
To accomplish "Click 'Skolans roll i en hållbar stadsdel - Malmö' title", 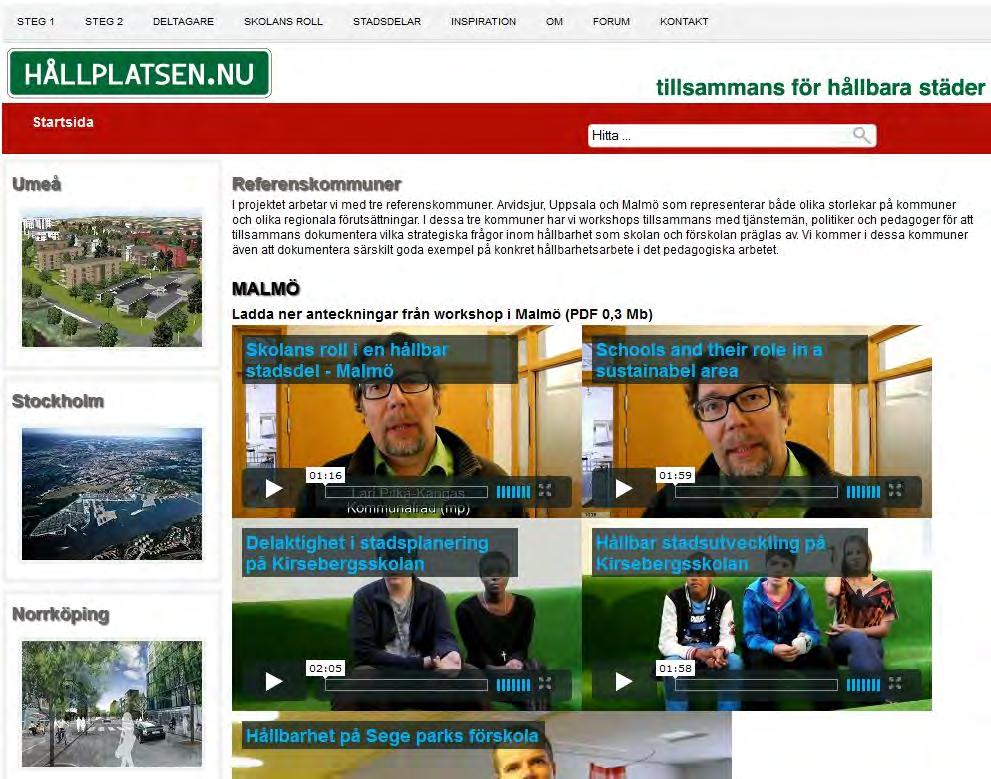I will (x=347, y=360).
